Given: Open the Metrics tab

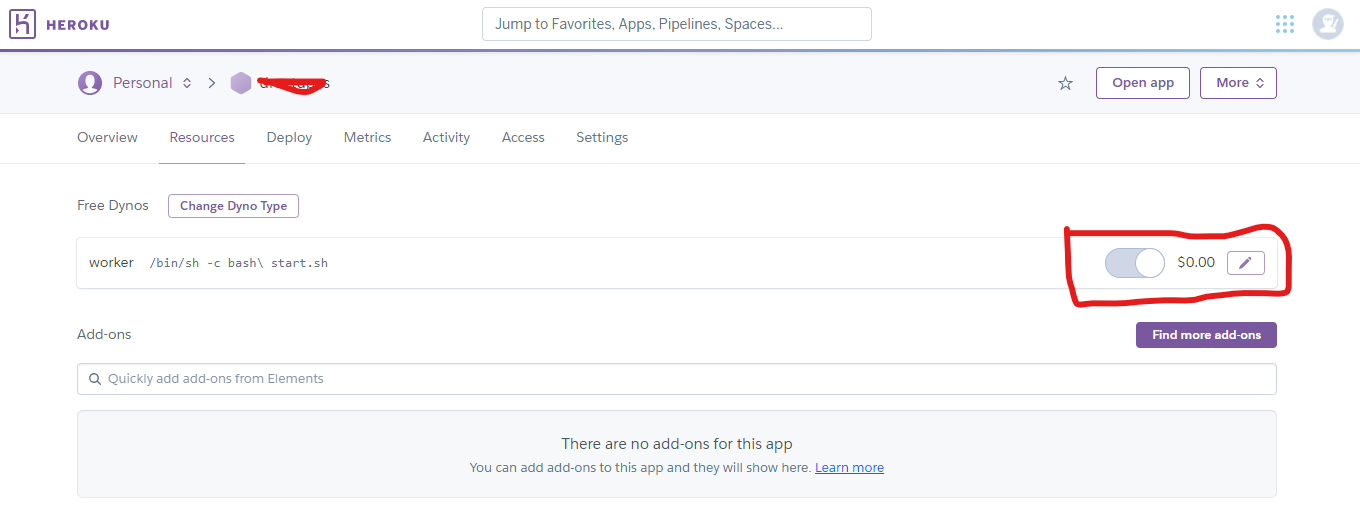Looking at the screenshot, I should (x=367, y=137).
